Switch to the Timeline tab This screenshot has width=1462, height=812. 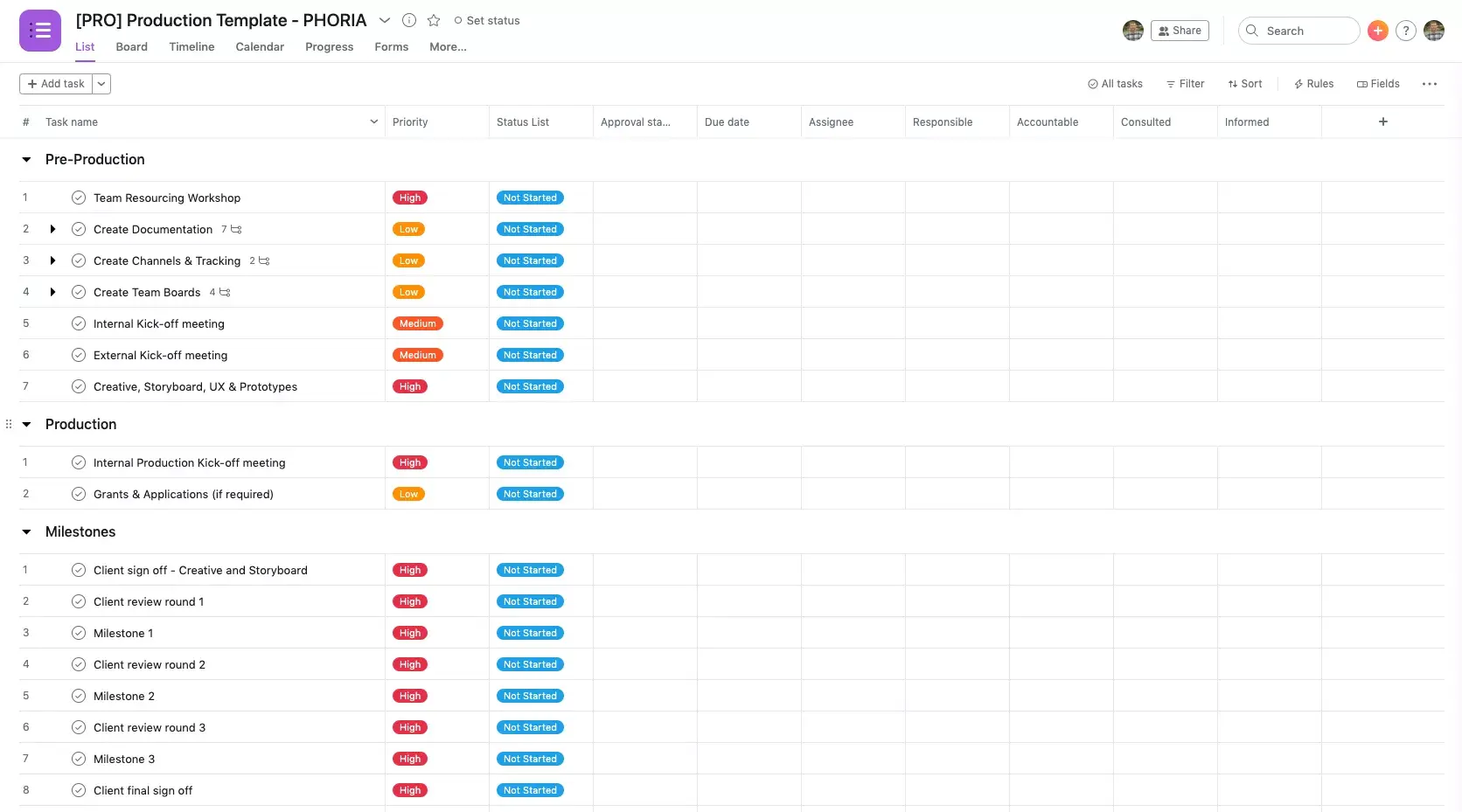pos(191,47)
